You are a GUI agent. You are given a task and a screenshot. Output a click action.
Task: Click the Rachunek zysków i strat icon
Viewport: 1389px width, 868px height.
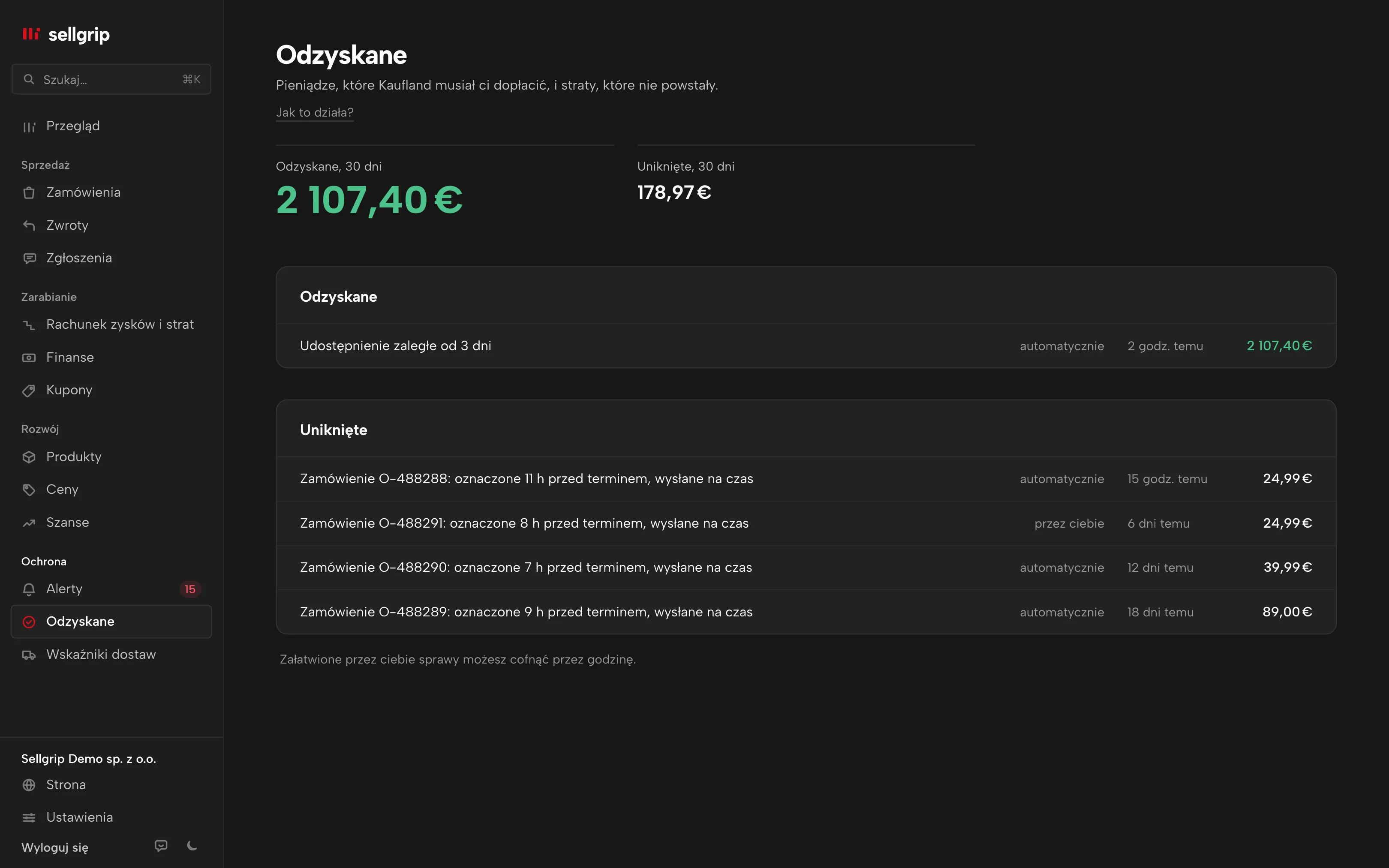[29, 325]
